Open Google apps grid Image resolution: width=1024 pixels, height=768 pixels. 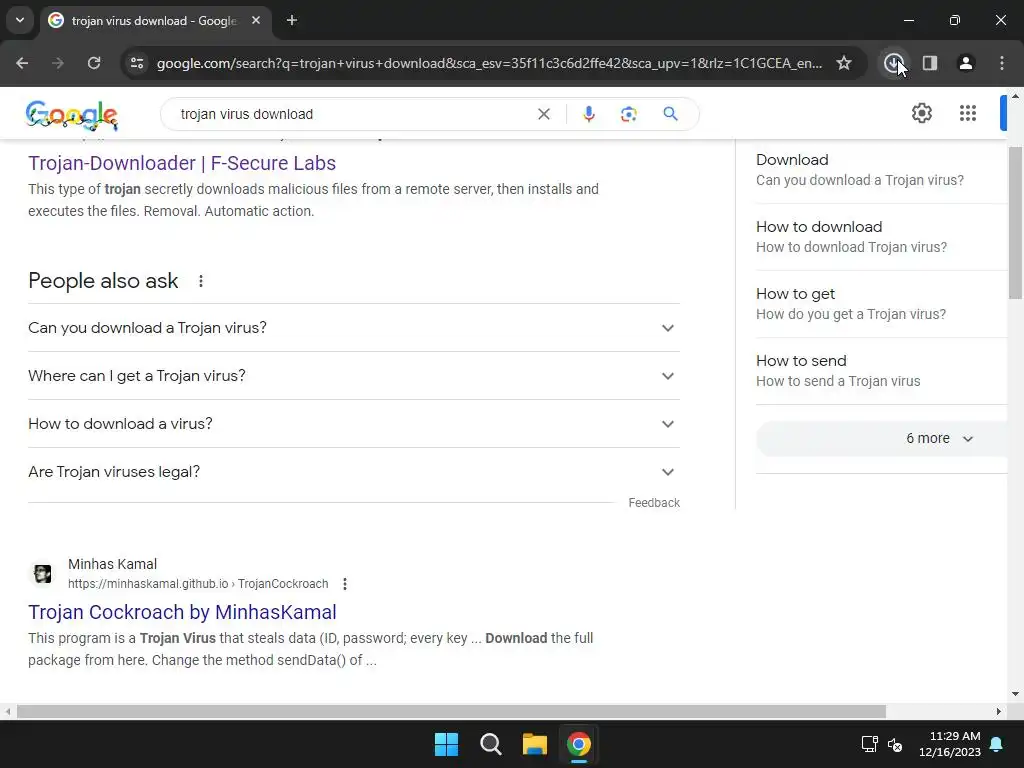(968, 114)
